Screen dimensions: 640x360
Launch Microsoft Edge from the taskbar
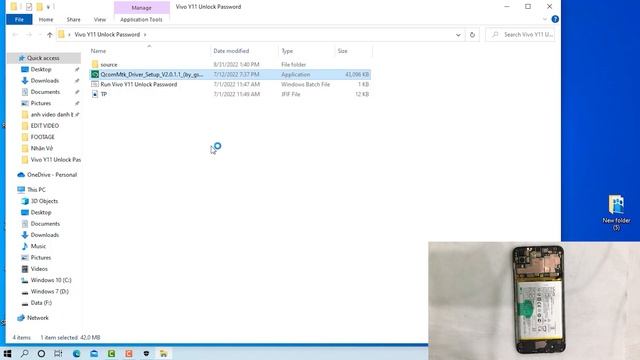click(x=76, y=353)
